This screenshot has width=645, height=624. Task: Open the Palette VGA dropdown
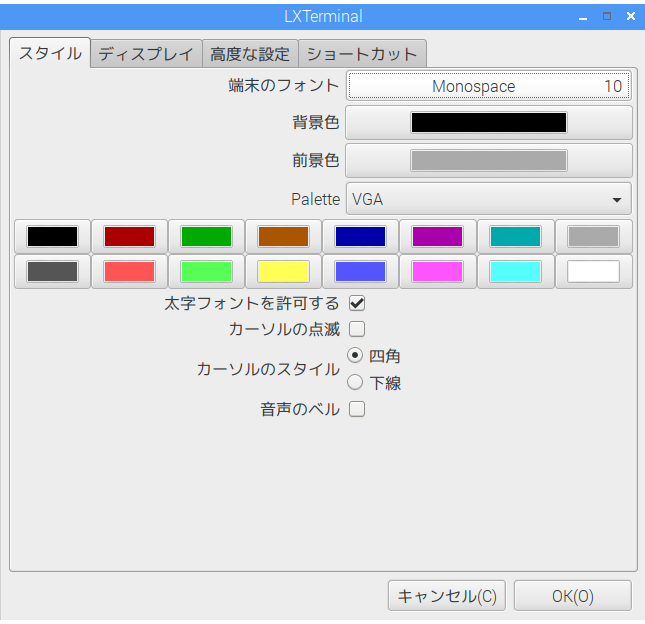click(488, 199)
